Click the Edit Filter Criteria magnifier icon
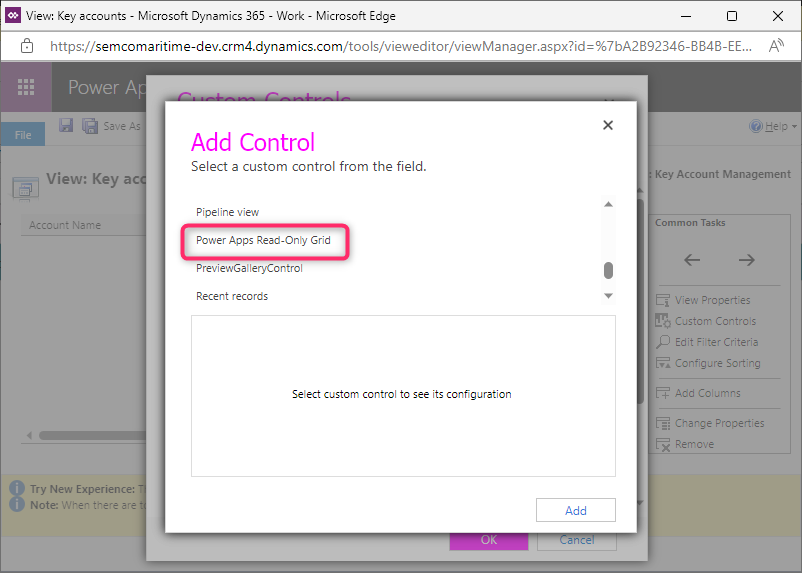This screenshot has height=573, width=802. coord(663,342)
